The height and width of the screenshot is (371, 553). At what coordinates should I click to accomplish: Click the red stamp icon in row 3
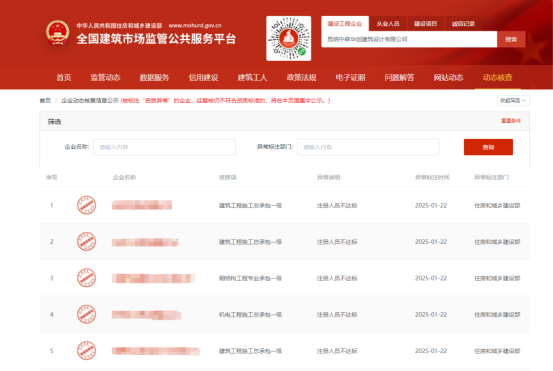click(x=86, y=278)
